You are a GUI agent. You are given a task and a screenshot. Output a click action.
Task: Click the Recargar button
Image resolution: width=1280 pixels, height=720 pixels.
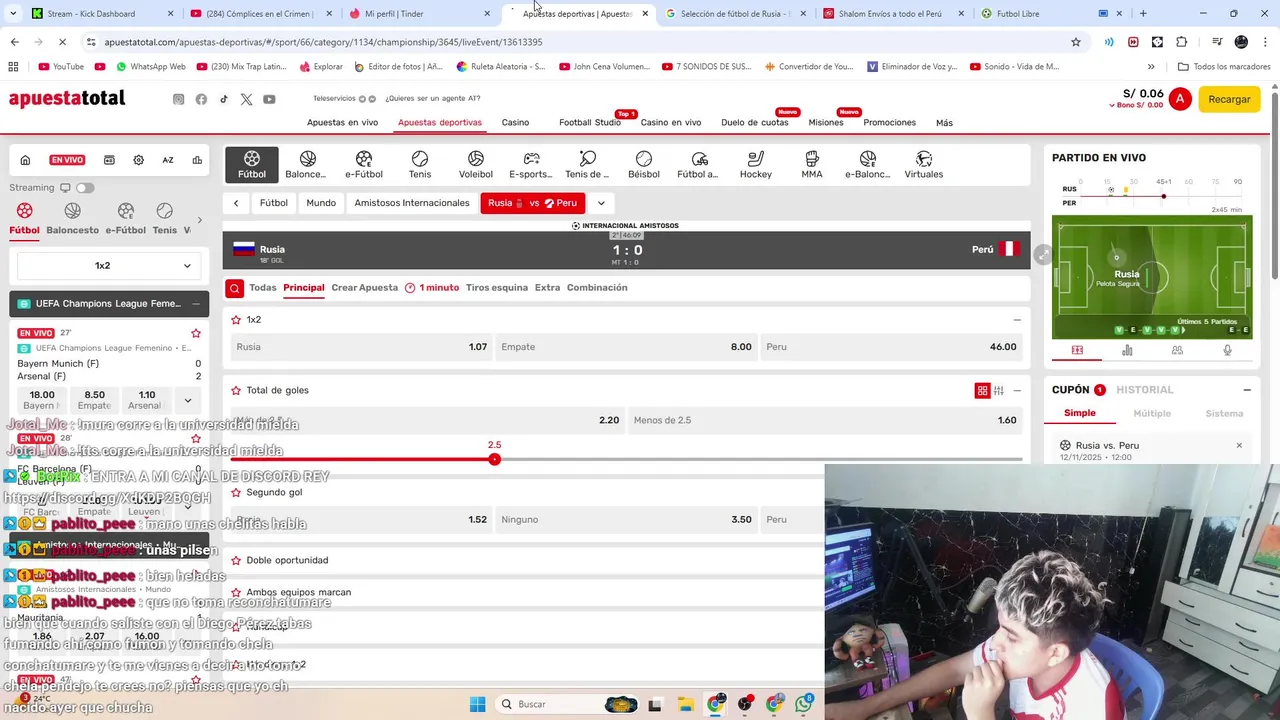1229,99
